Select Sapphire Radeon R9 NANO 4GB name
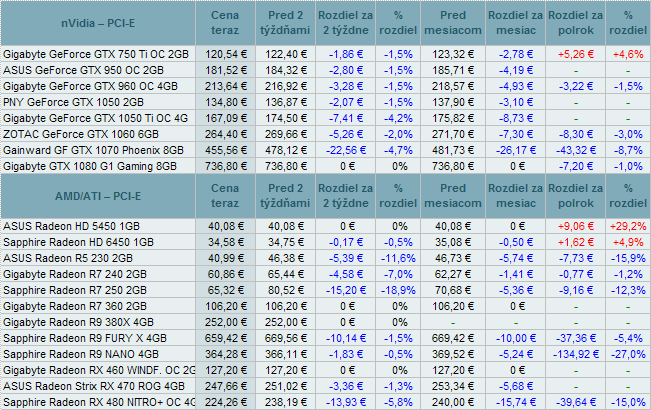The height and width of the screenshot is (410, 651). point(81,354)
